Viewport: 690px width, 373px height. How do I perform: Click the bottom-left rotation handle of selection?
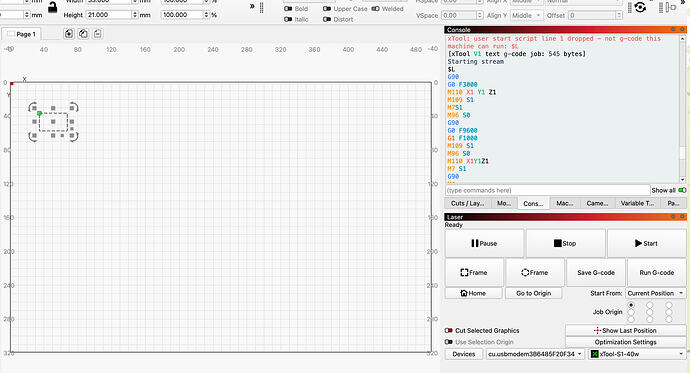pos(33,136)
